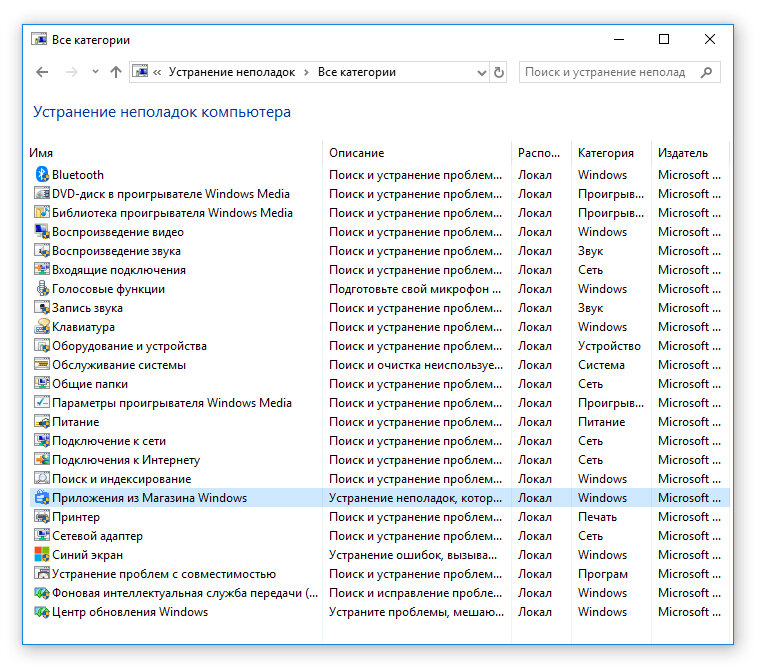Image resolution: width=759 pixels, height=667 pixels.
Task: Click the Питание icon
Action: [x=42, y=421]
